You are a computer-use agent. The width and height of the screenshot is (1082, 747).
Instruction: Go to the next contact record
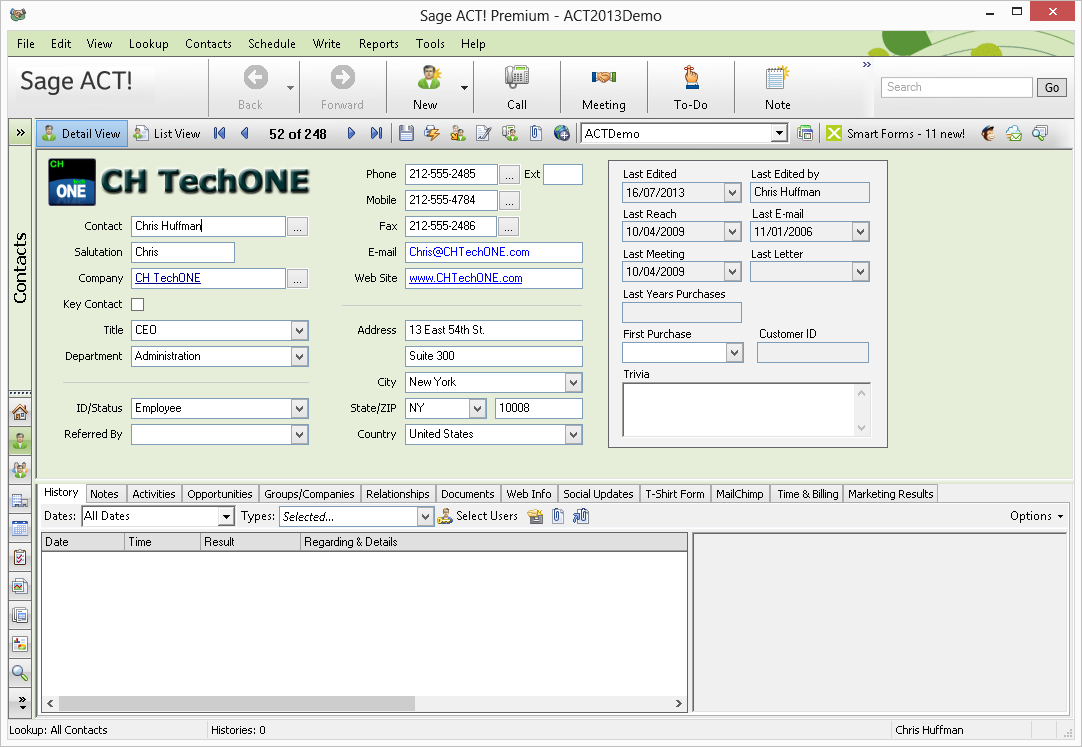point(351,133)
